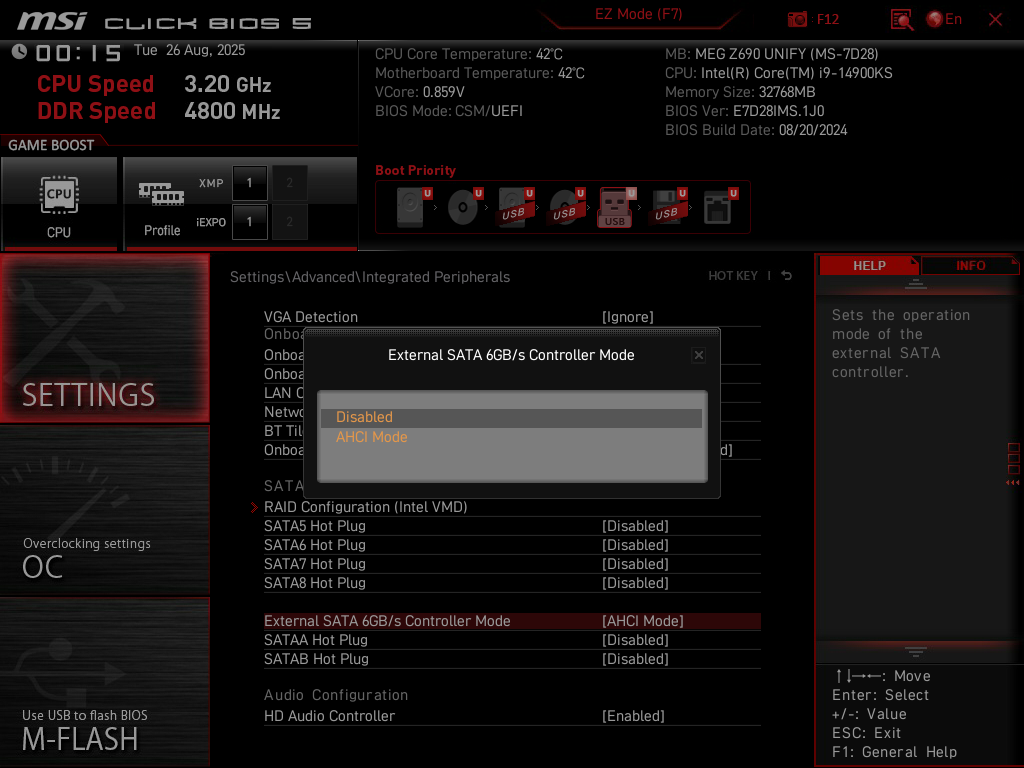Enable iEXPO profile 1
Viewport: 1024px width, 768px height.
(249, 222)
